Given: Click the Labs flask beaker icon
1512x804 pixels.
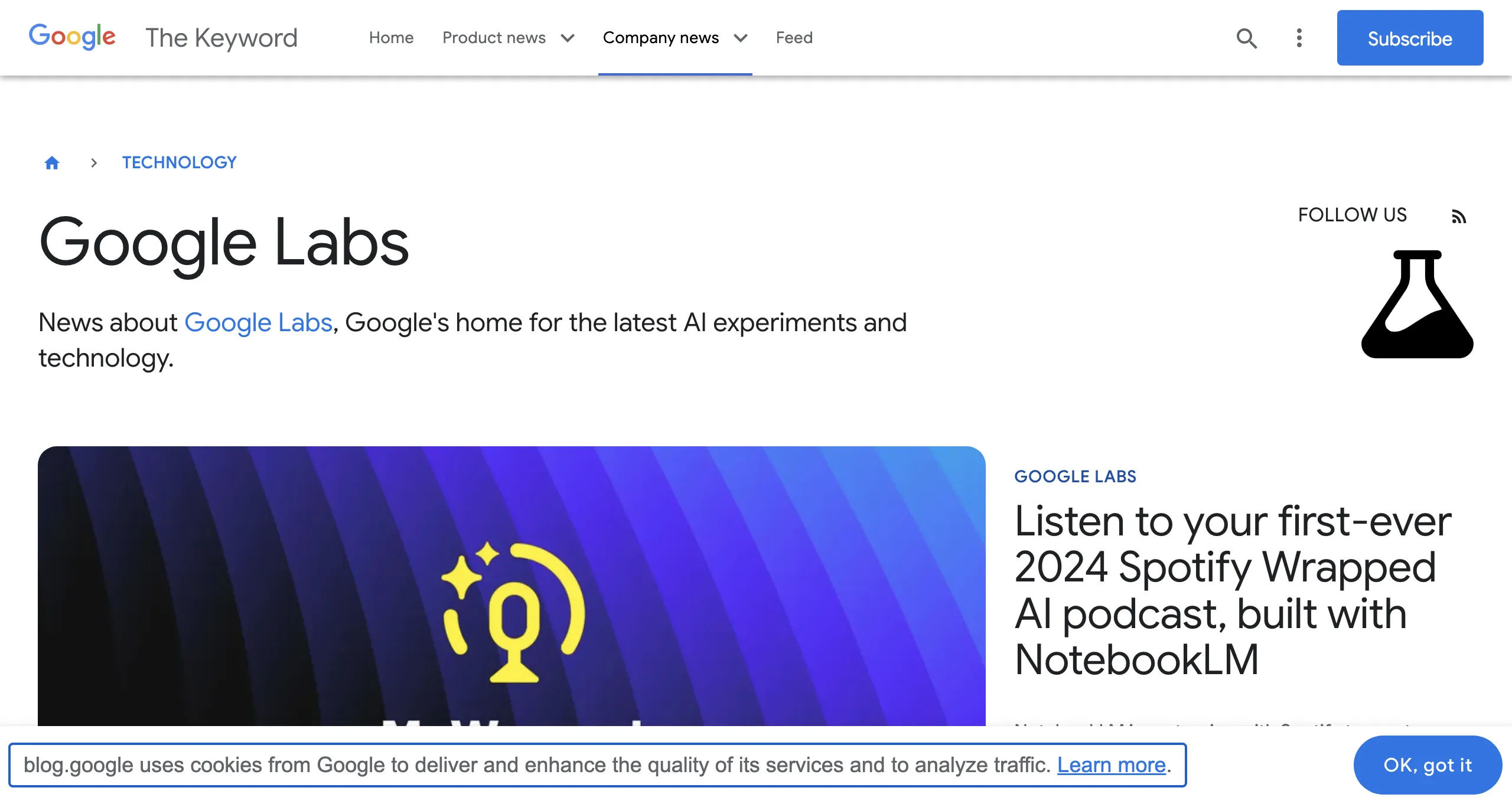Looking at the screenshot, I should 1417,304.
